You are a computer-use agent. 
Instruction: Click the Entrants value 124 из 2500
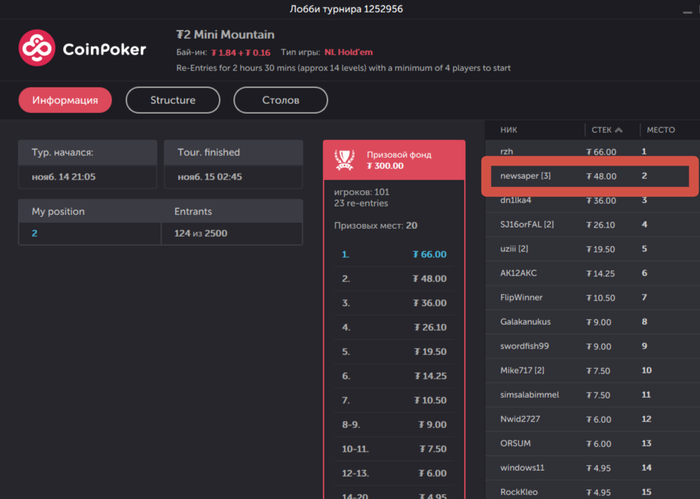click(200, 233)
